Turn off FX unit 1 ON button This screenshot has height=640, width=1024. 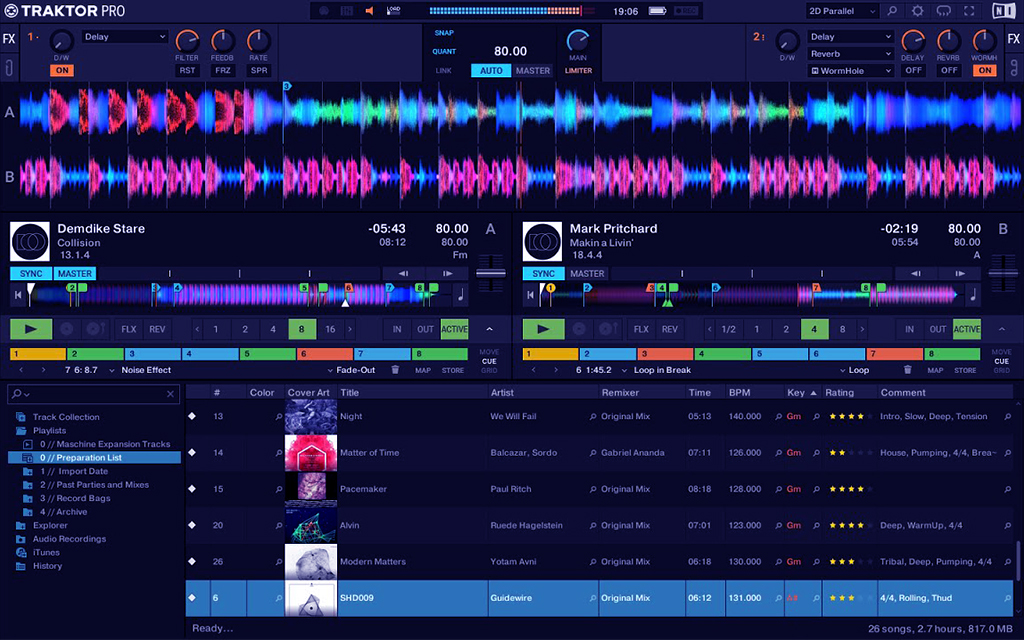pos(62,71)
